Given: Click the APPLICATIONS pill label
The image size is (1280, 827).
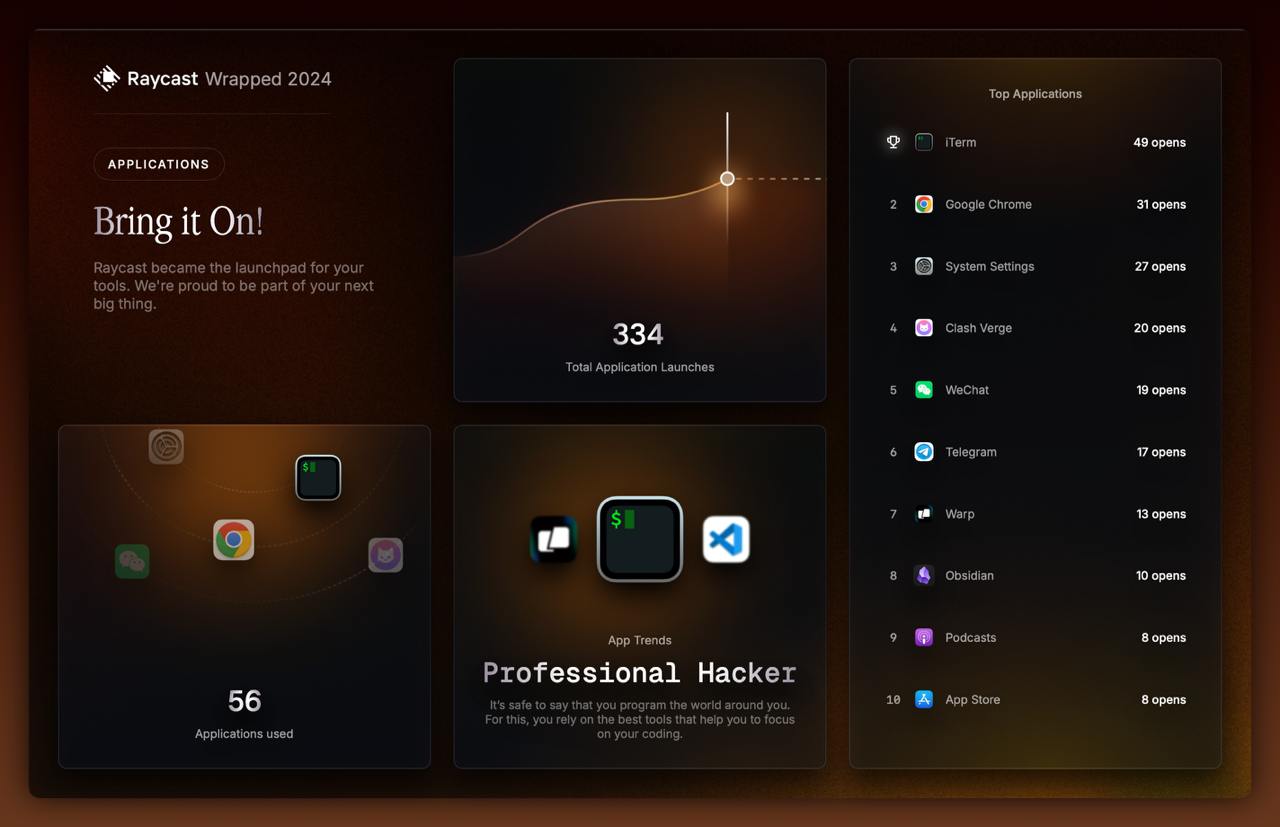Looking at the screenshot, I should tap(159, 164).
